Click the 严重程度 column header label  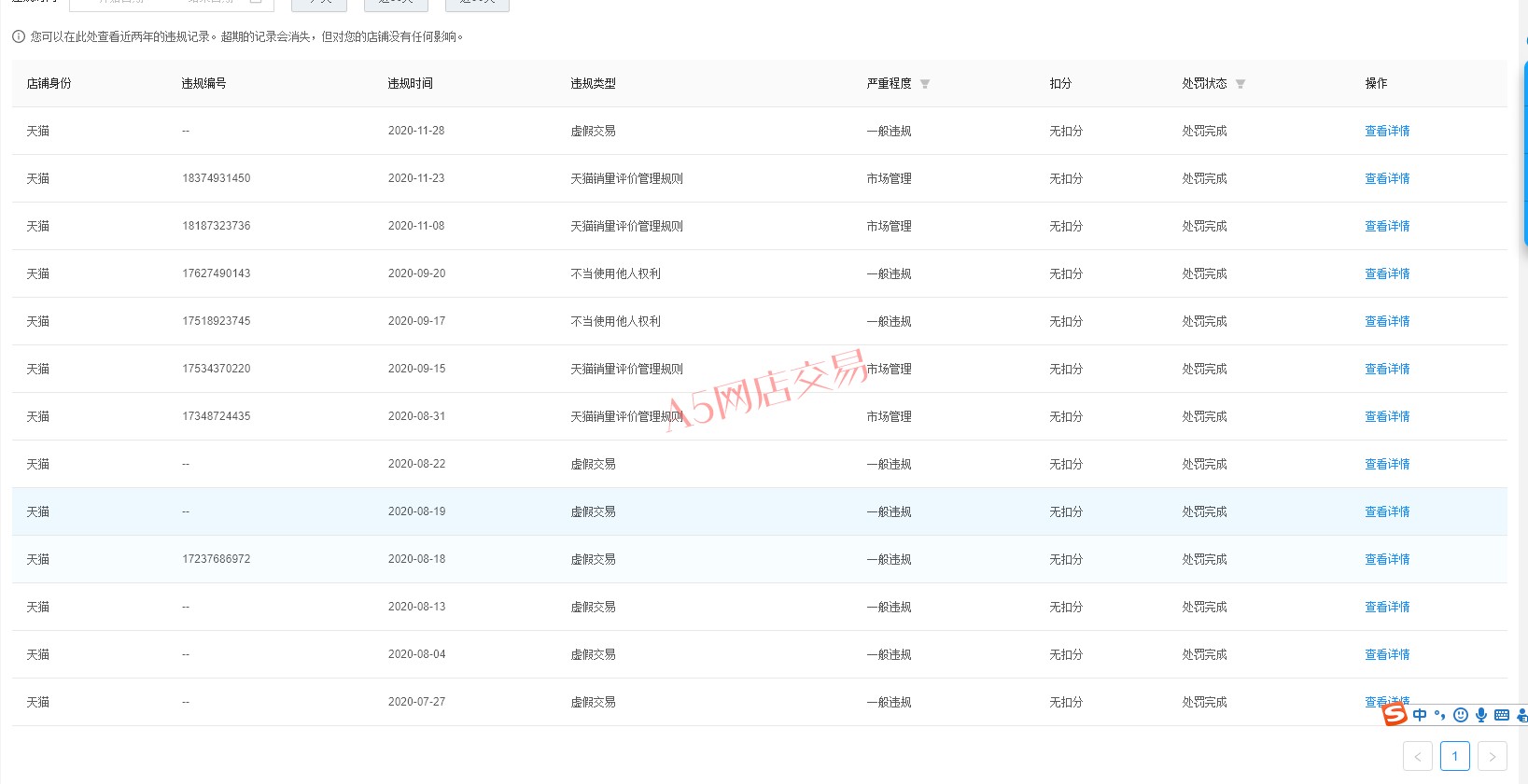(890, 84)
